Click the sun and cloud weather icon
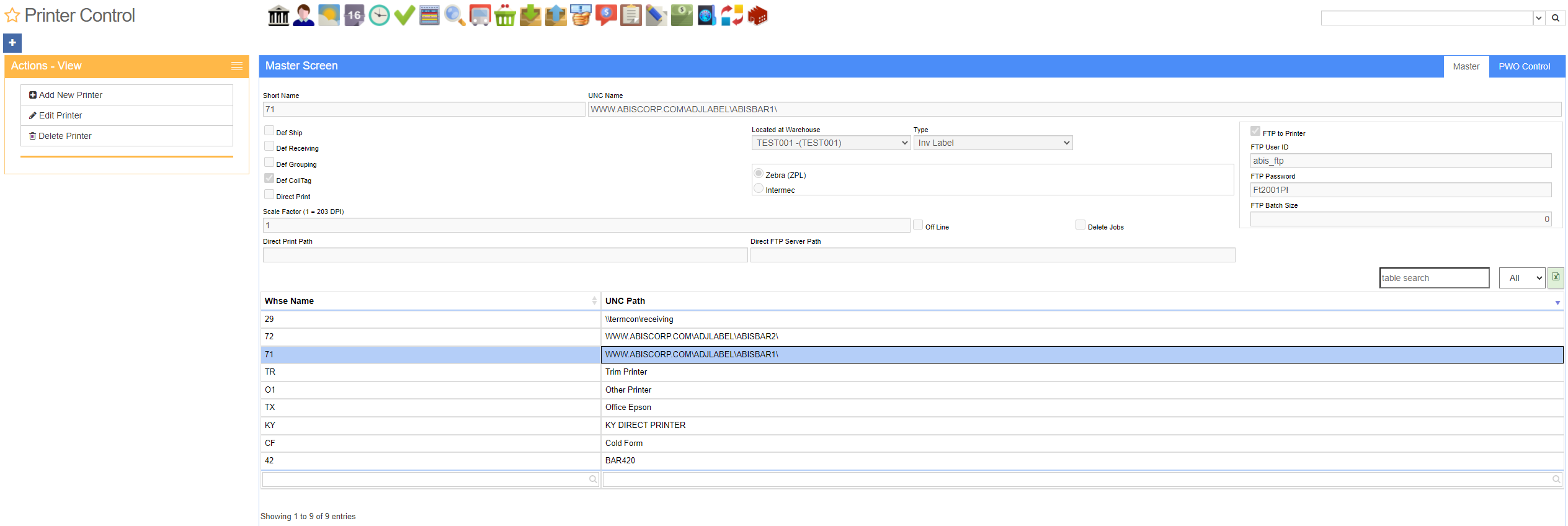Viewport: 1568px width, 526px height. coord(329,16)
